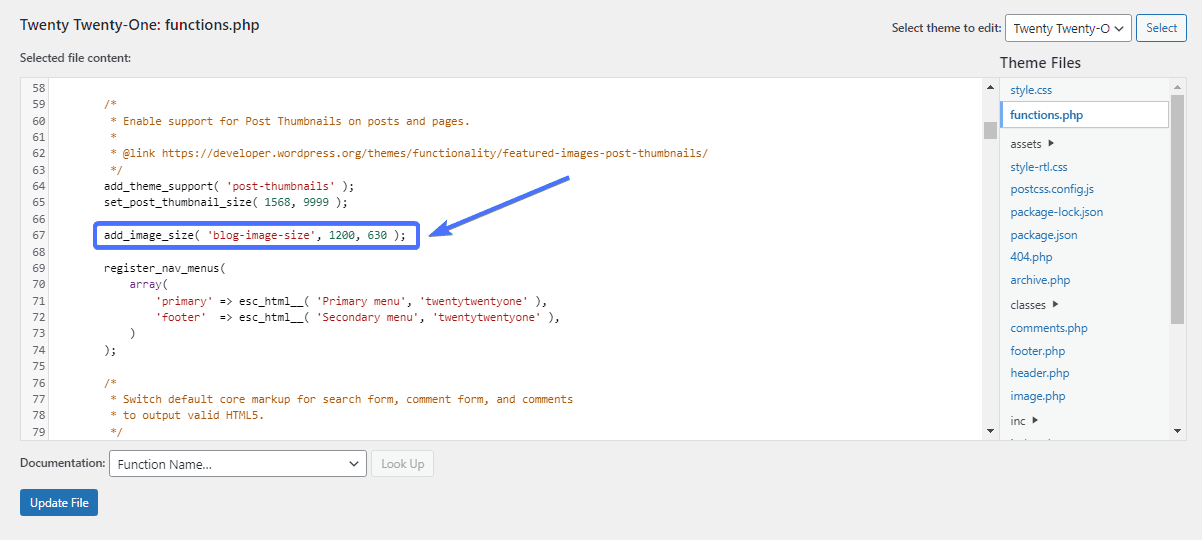This screenshot has height=540, width=1202.
Task: Open style-rtl.css file
Action: [1038, 167]
